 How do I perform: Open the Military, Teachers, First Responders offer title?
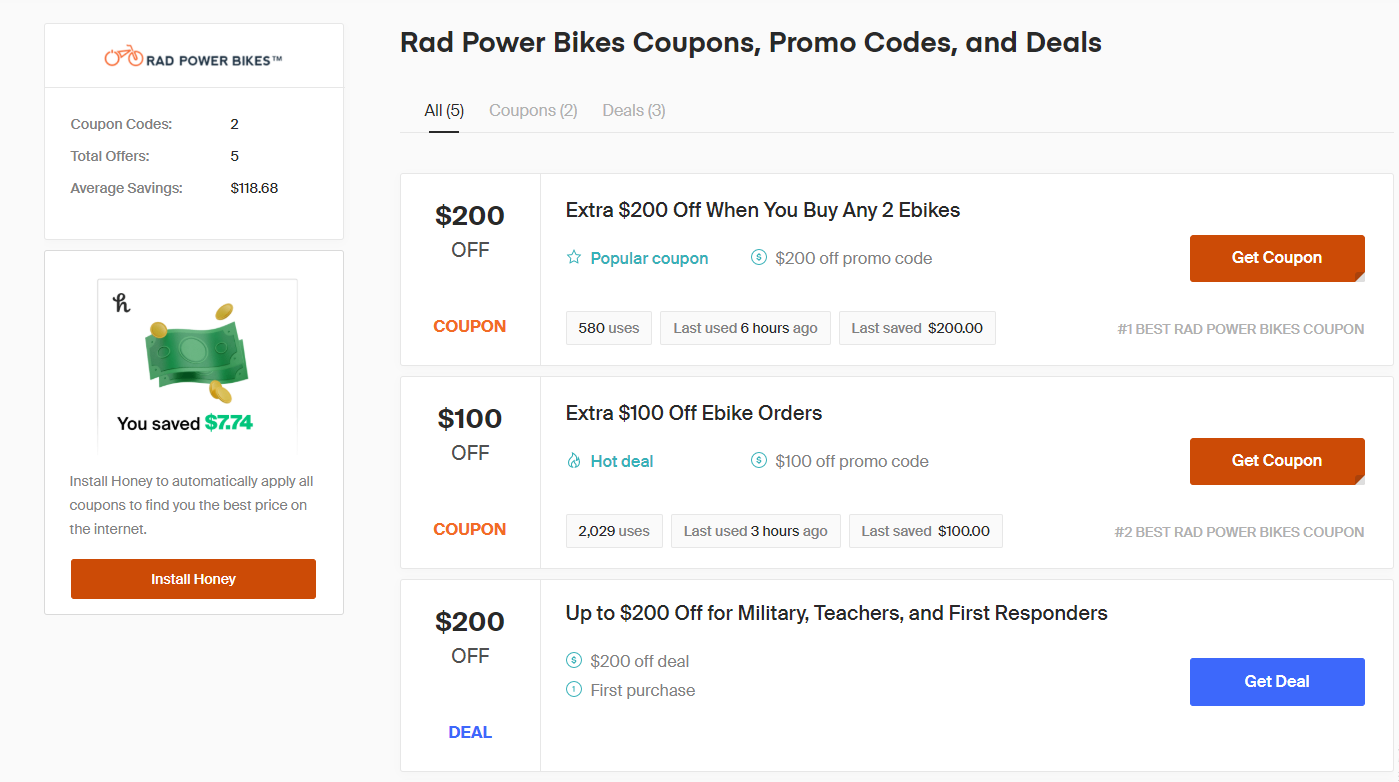(836, 613)
